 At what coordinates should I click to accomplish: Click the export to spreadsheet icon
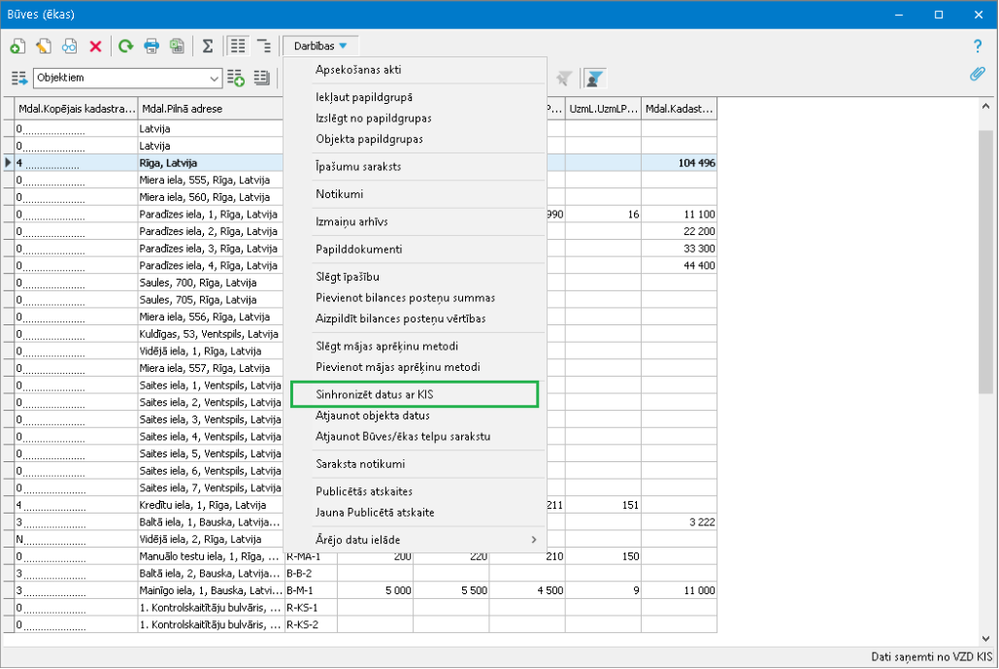click(x=177, y=46)
